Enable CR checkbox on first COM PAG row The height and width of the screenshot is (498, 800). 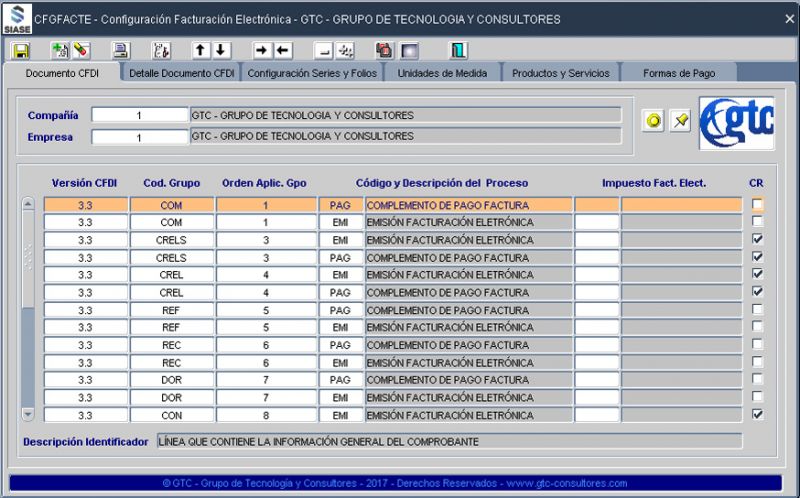757,205
